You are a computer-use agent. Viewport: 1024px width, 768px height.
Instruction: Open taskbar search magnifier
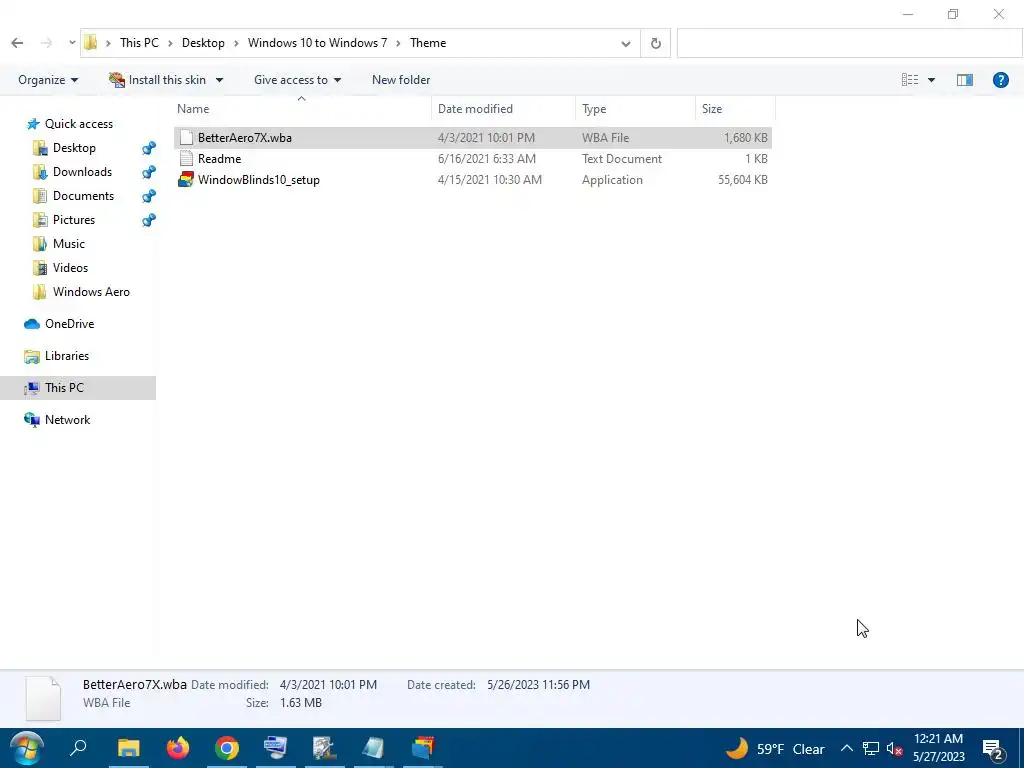coord(78,748)
